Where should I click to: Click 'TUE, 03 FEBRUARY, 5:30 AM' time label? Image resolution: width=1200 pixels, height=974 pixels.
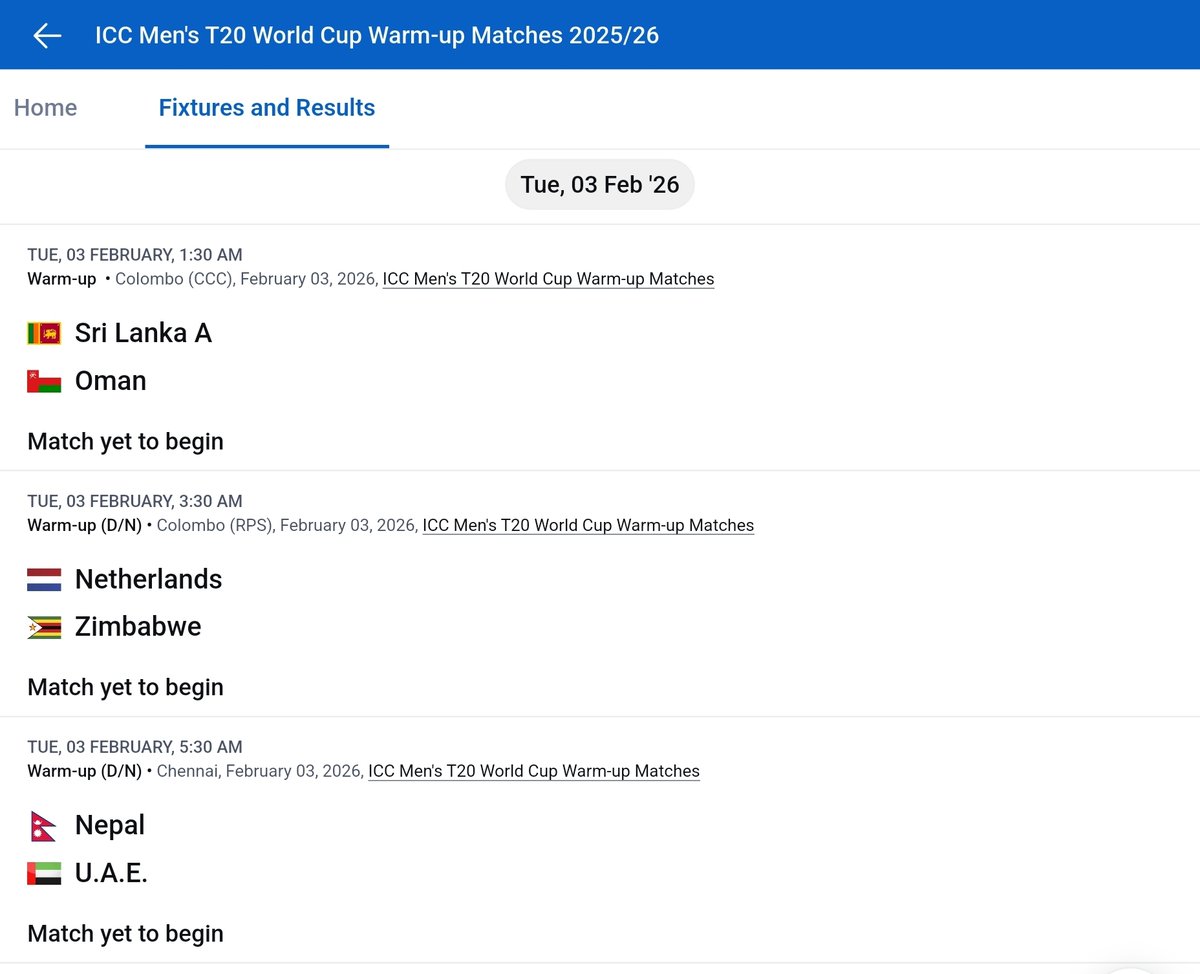click(135, 747)
